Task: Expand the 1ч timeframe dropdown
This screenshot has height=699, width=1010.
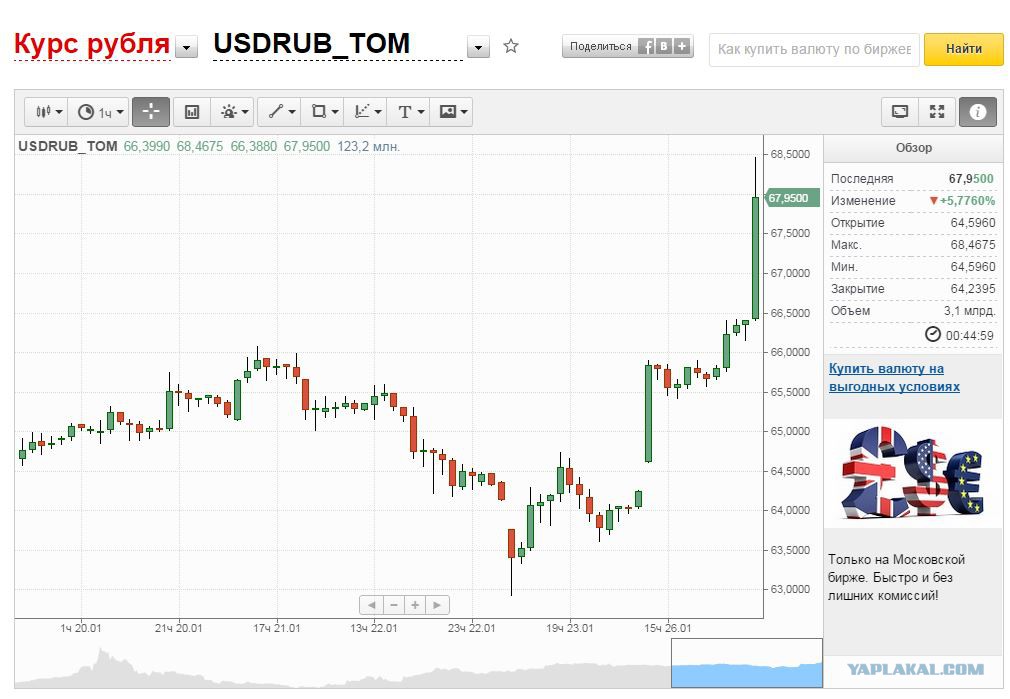Action: point(102,112)
